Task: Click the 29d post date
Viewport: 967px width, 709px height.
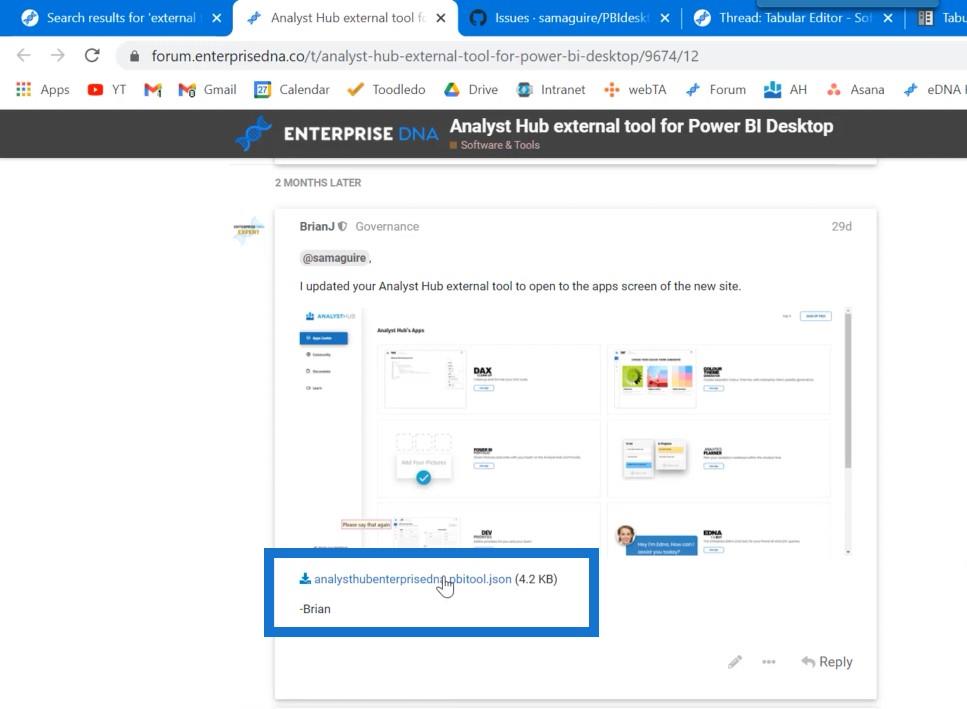Action: point(841,226)
